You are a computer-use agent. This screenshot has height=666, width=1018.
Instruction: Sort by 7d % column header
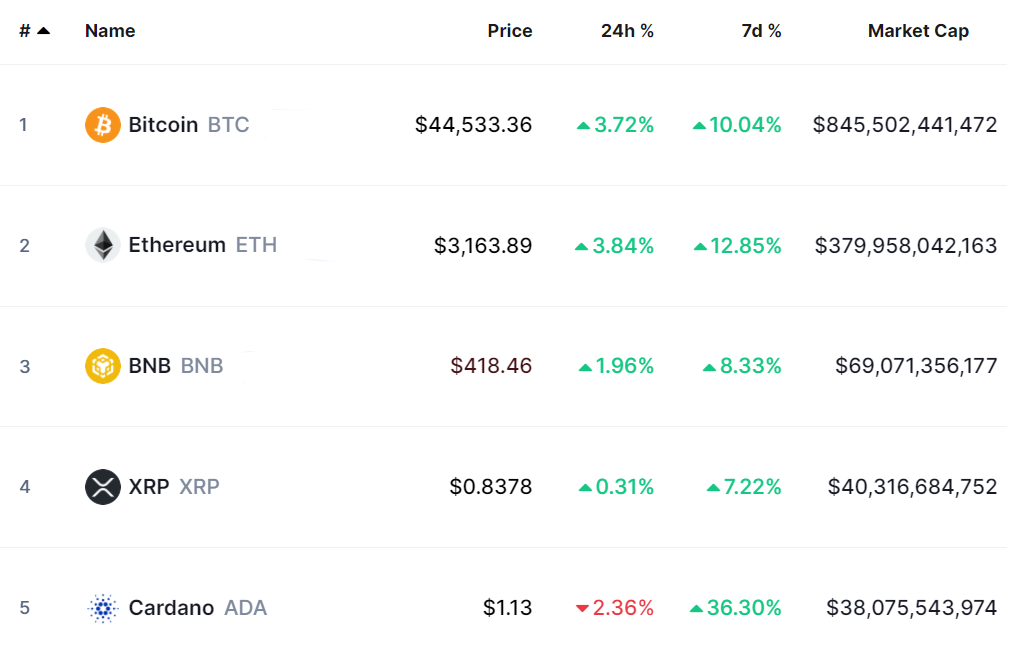[x=761, y=31]
